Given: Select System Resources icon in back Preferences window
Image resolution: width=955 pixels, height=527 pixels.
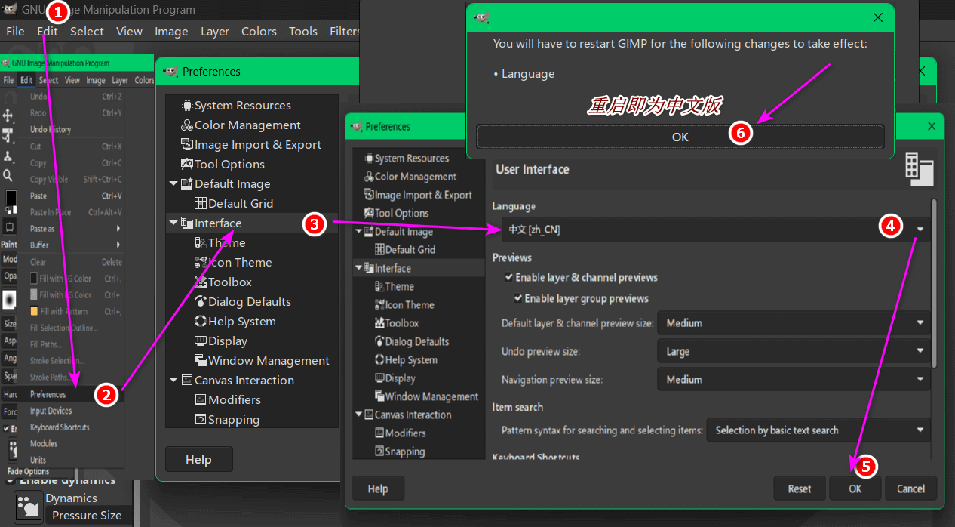Looking at the screenshot, I should tap(187, 105).
